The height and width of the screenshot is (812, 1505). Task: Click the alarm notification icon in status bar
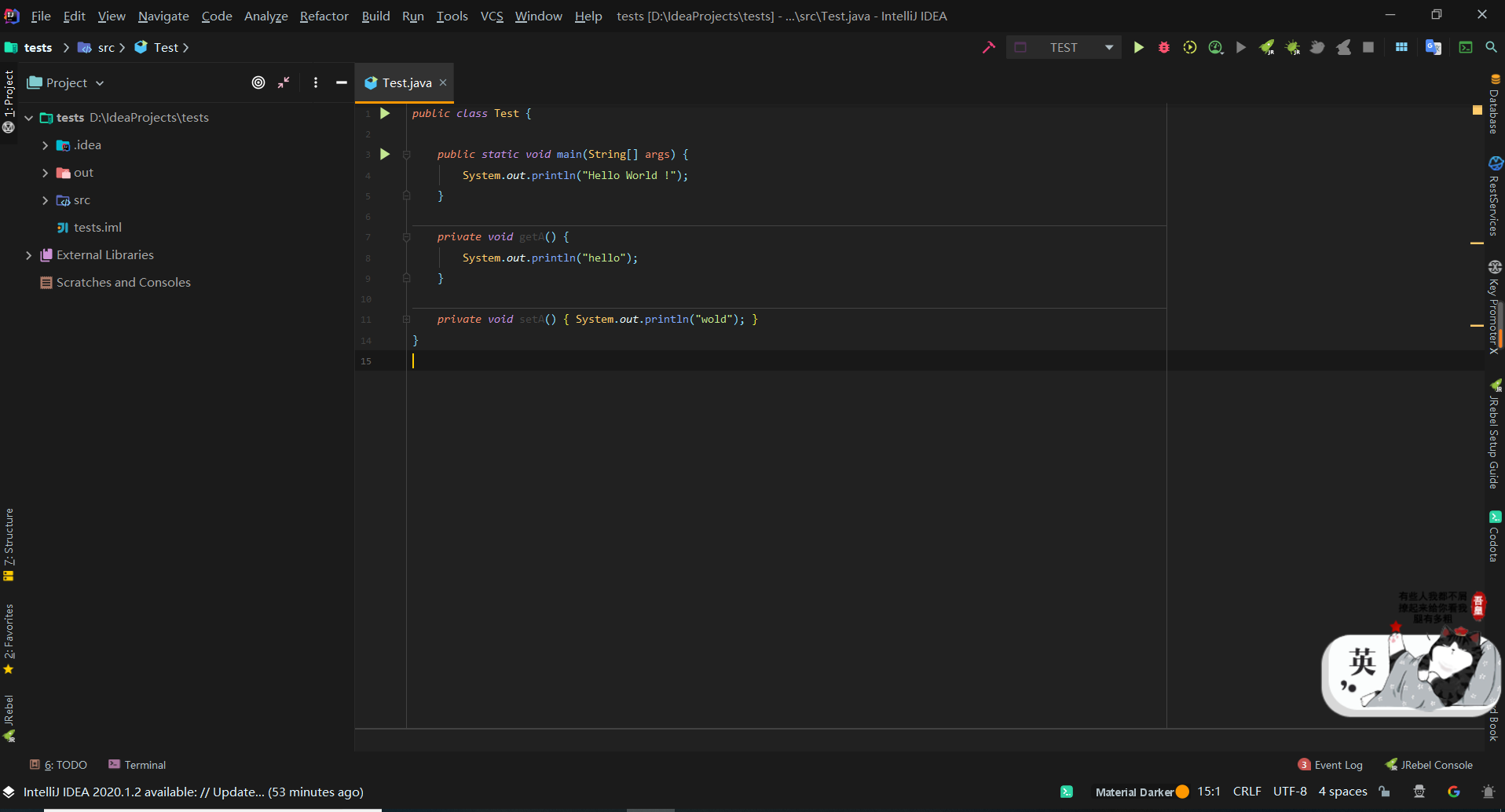coord(1488,792)
